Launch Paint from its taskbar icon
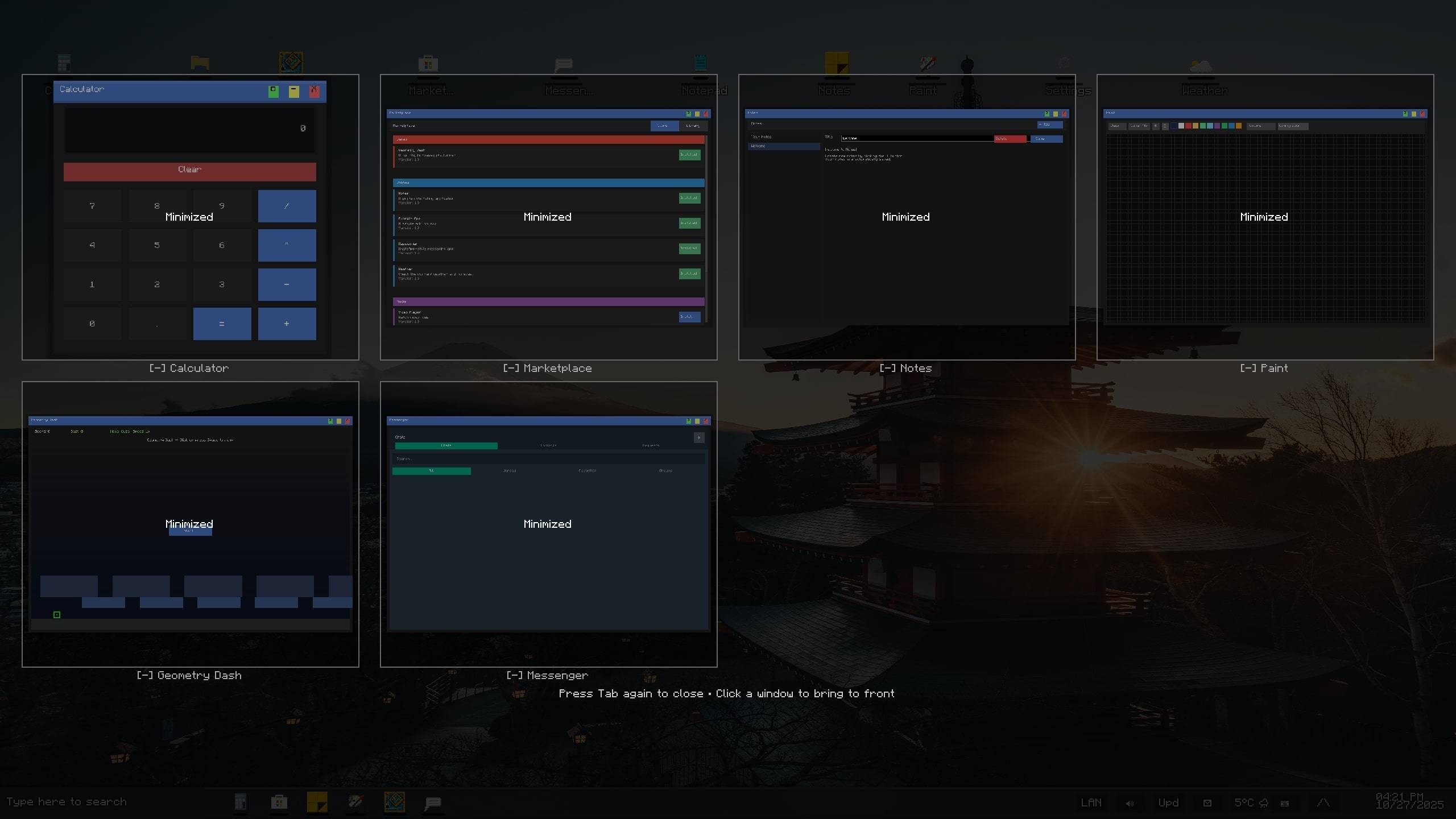The width and height of the screenshot is (1456, 819). (x=355, y=802)
